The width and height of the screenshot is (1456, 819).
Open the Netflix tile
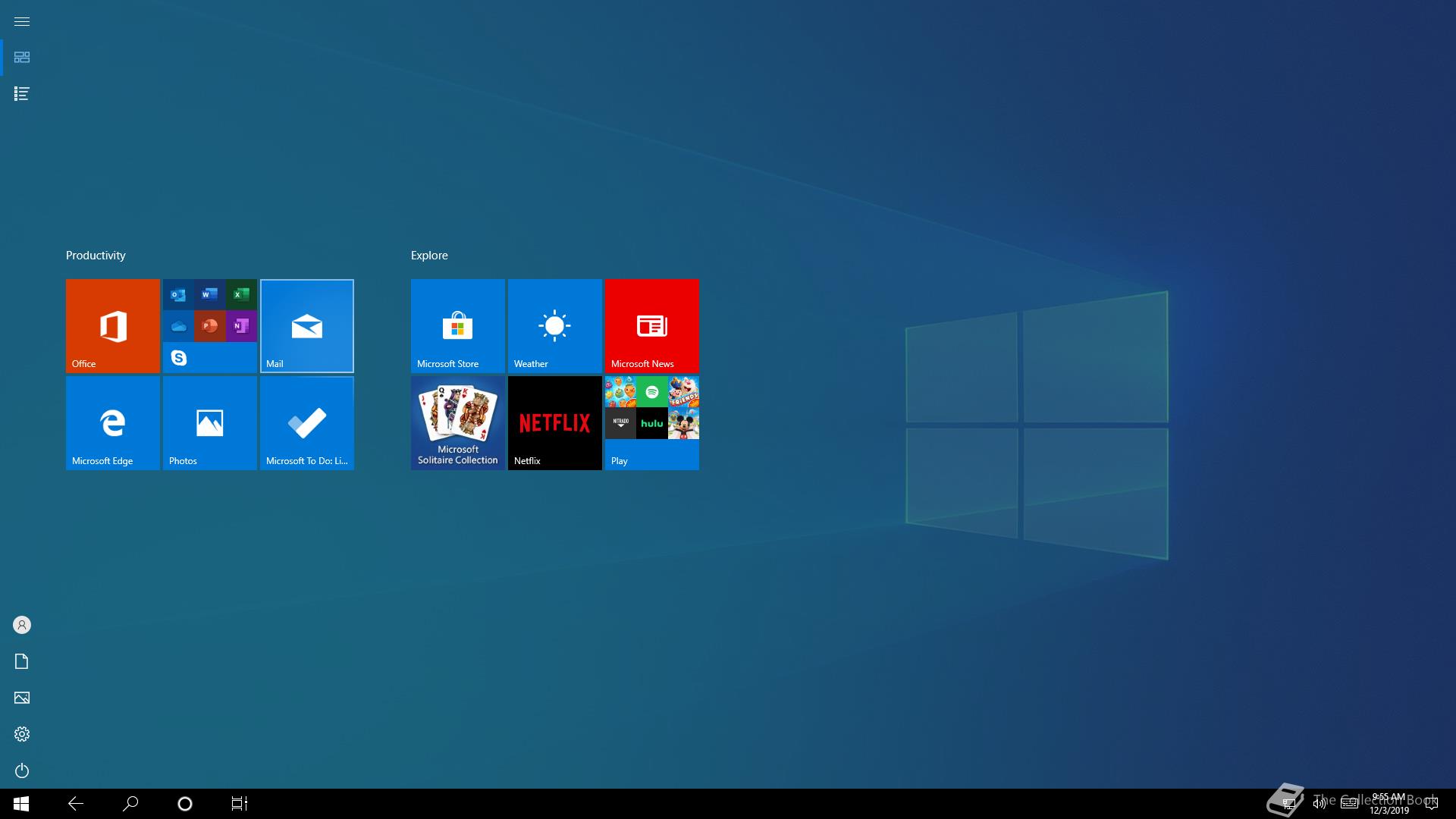tap(555, 423)
